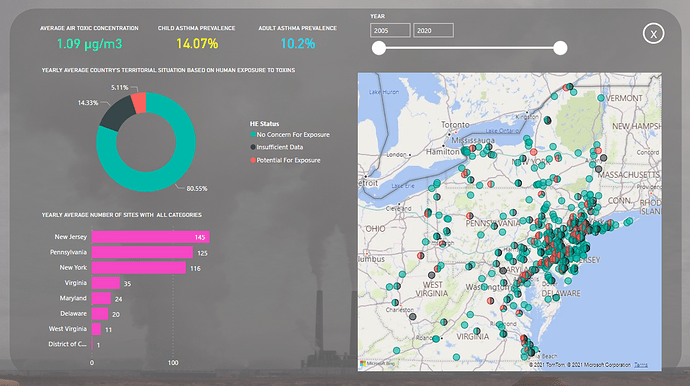Viewport: 690px width, 386px height.
Task: Select the left handle of the year slider
Action: click(x=379, y=48)
